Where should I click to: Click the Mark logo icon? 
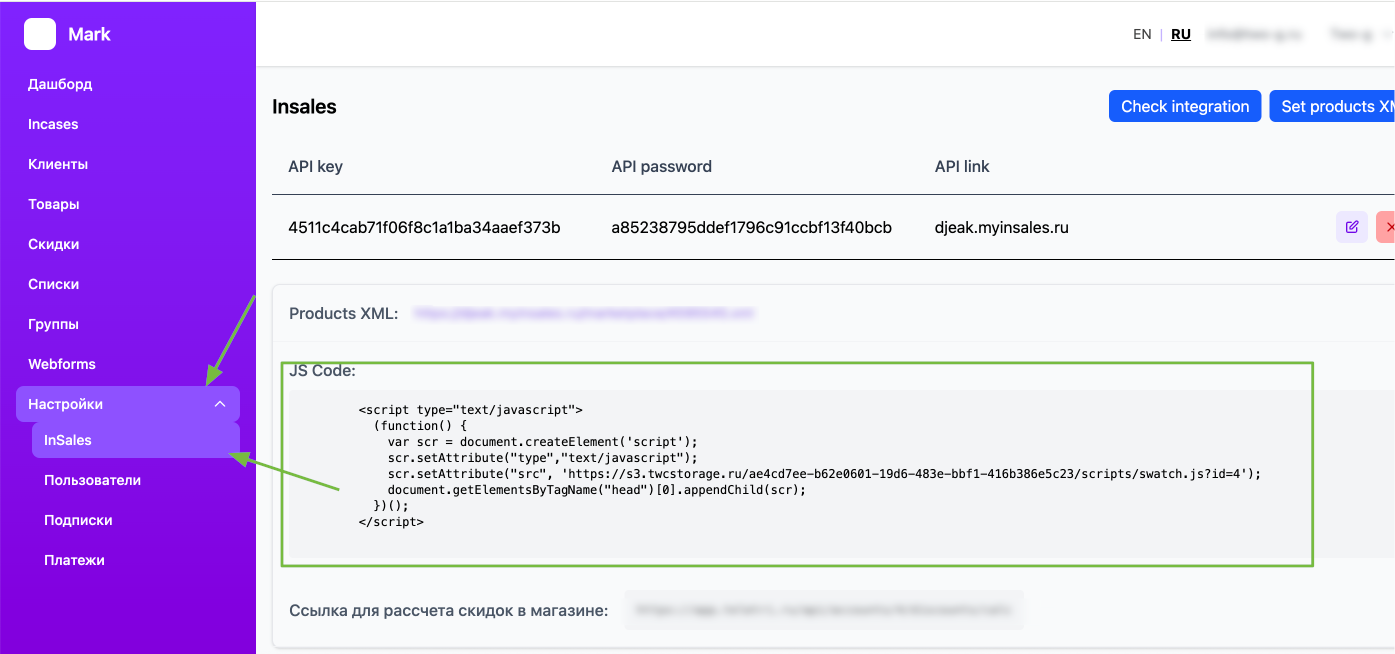(40, 34)
